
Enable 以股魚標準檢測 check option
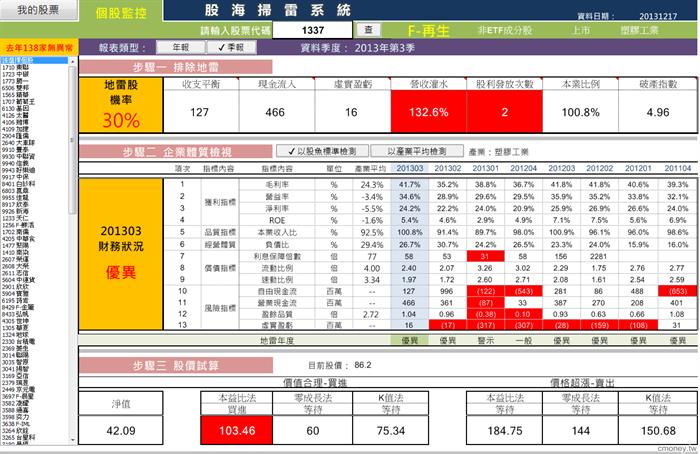click(322, 151)
